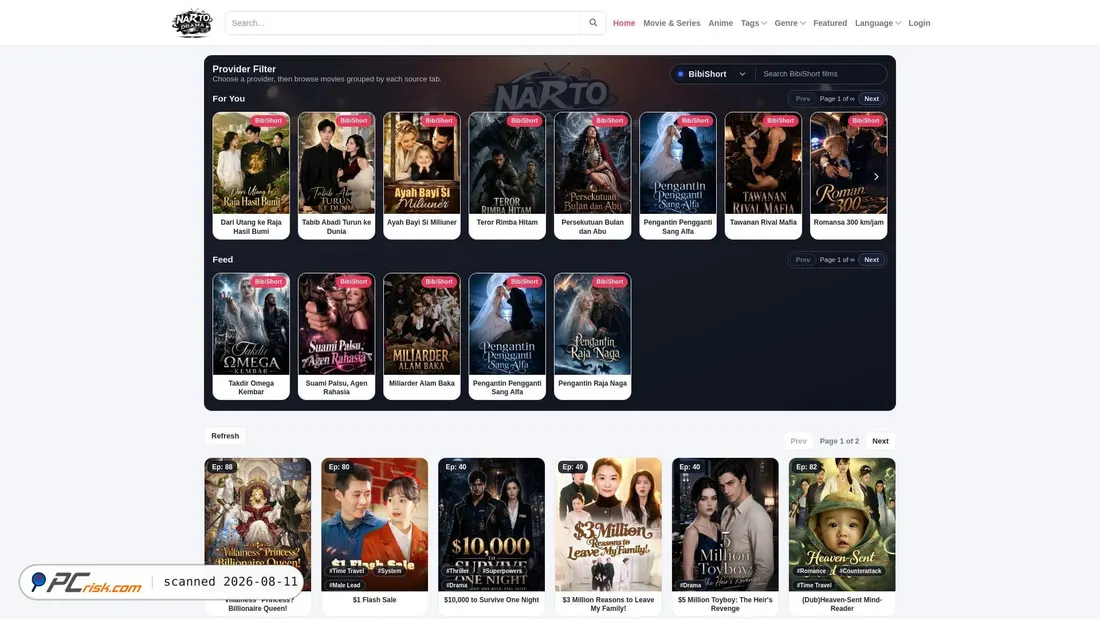Click the #Drama tag on $5 Million Toyboy

[690, 585]
